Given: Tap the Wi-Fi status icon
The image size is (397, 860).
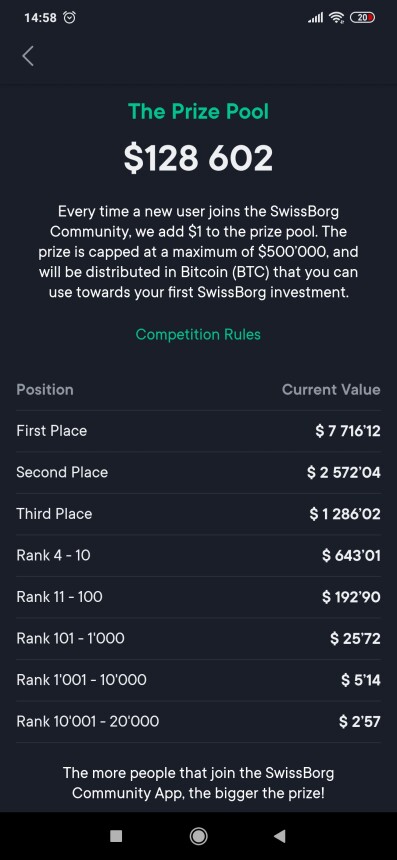Looking at the screenshot, I should 336,18.
